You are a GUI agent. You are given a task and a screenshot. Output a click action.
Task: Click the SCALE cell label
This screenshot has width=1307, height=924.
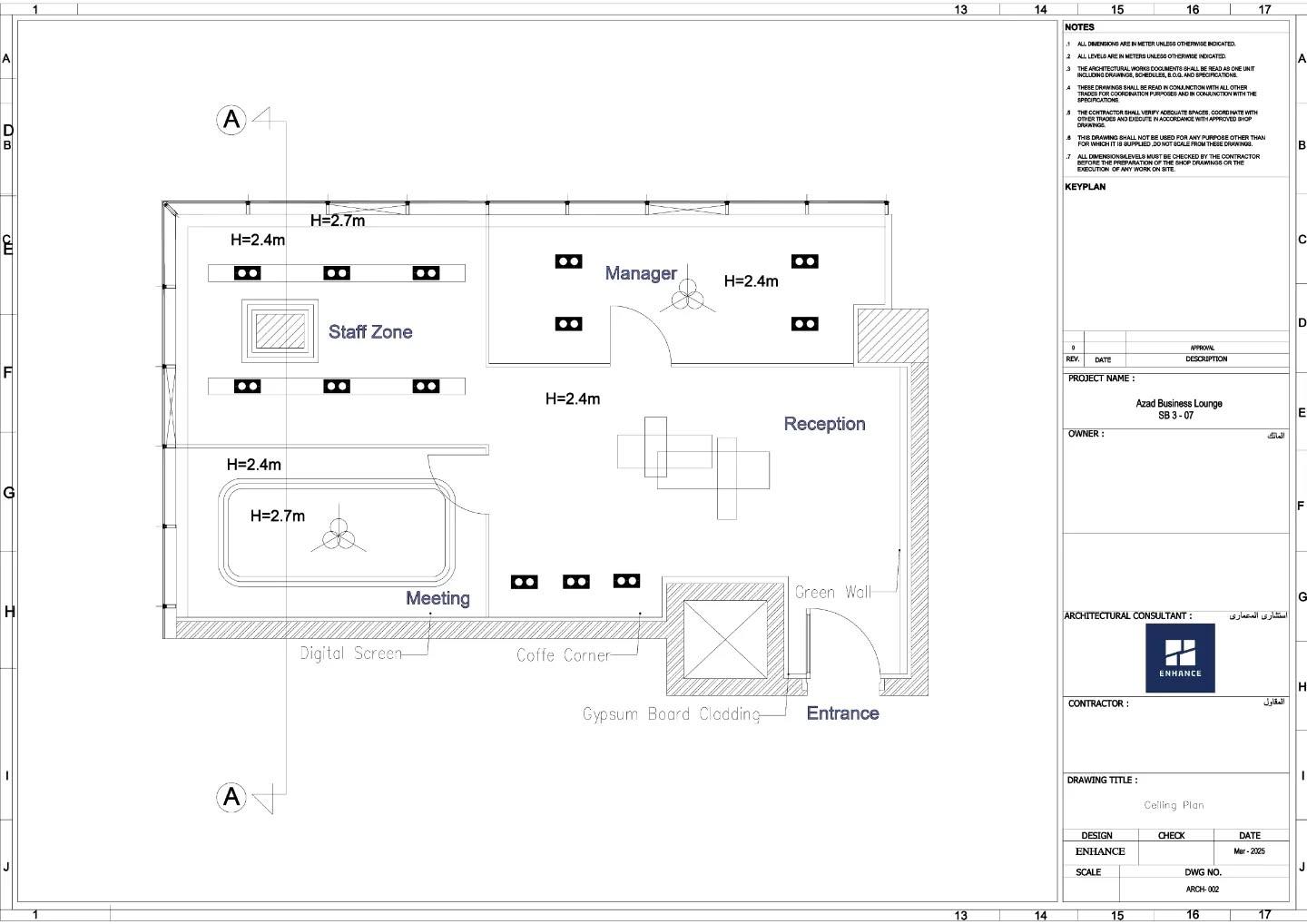1088,872
